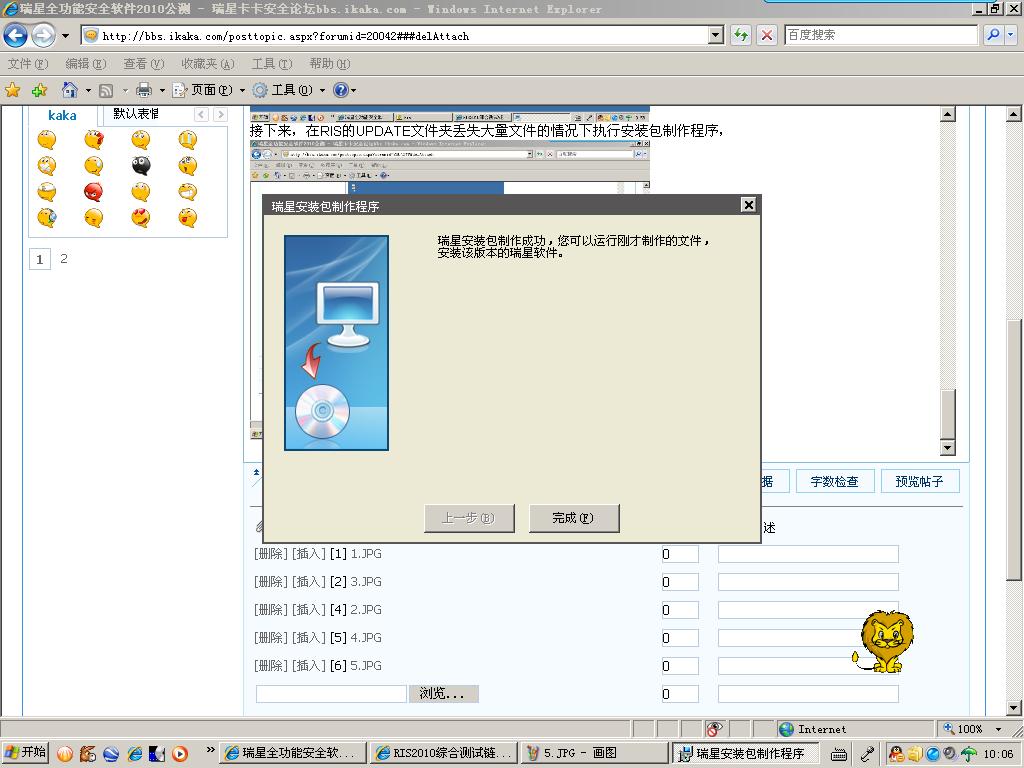Click the description field for 1.JPG
This screenshot has width=1024, height=768.
pyautogui.click(x=808, y=554)
